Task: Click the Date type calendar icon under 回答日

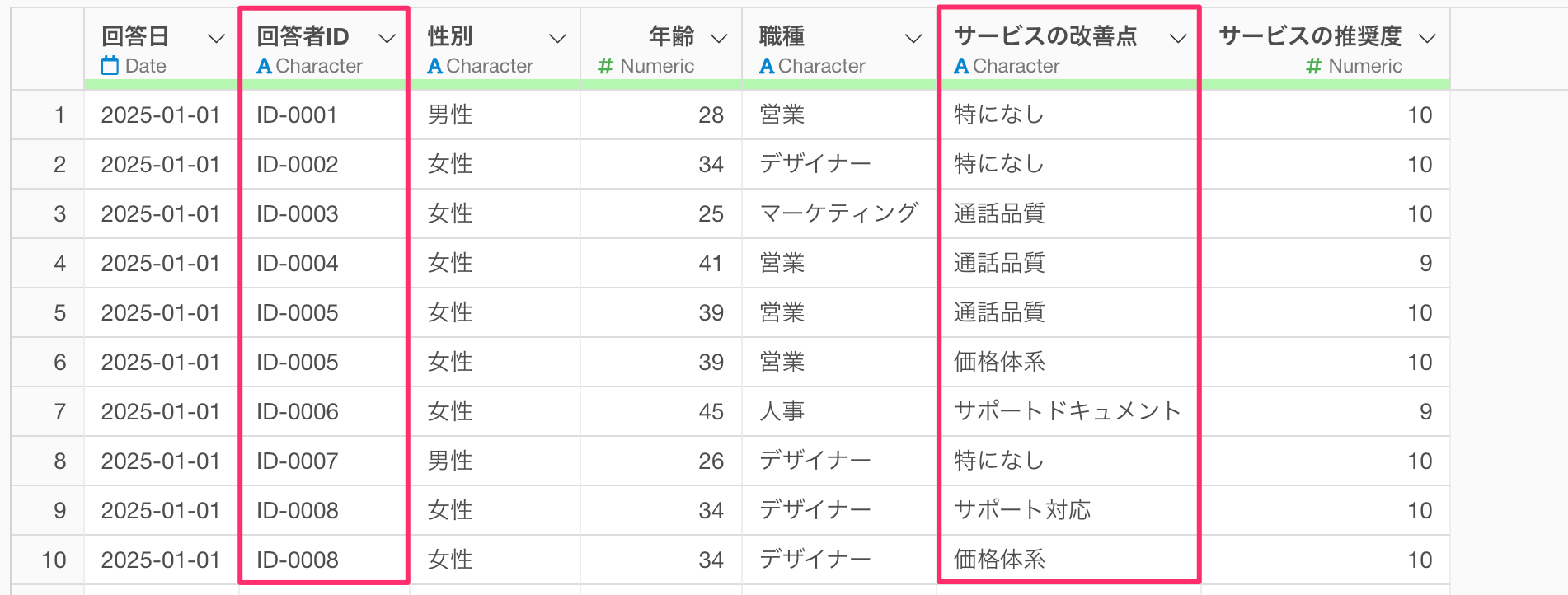Action: (x=110, y=66)
